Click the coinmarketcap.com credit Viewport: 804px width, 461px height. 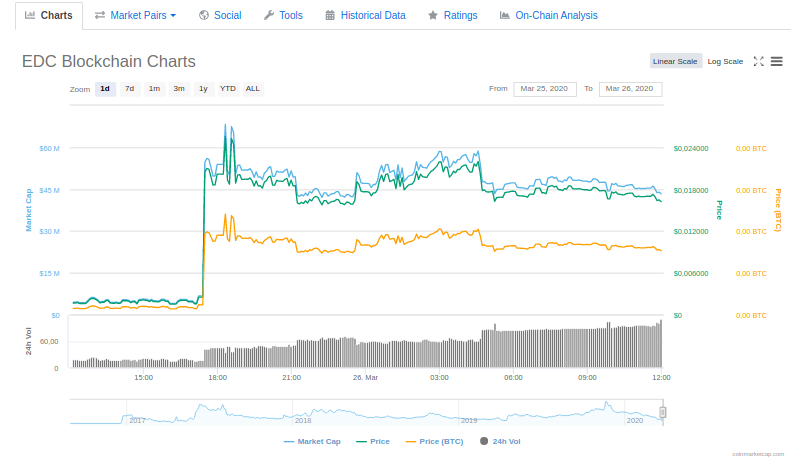tap(758, 454)
